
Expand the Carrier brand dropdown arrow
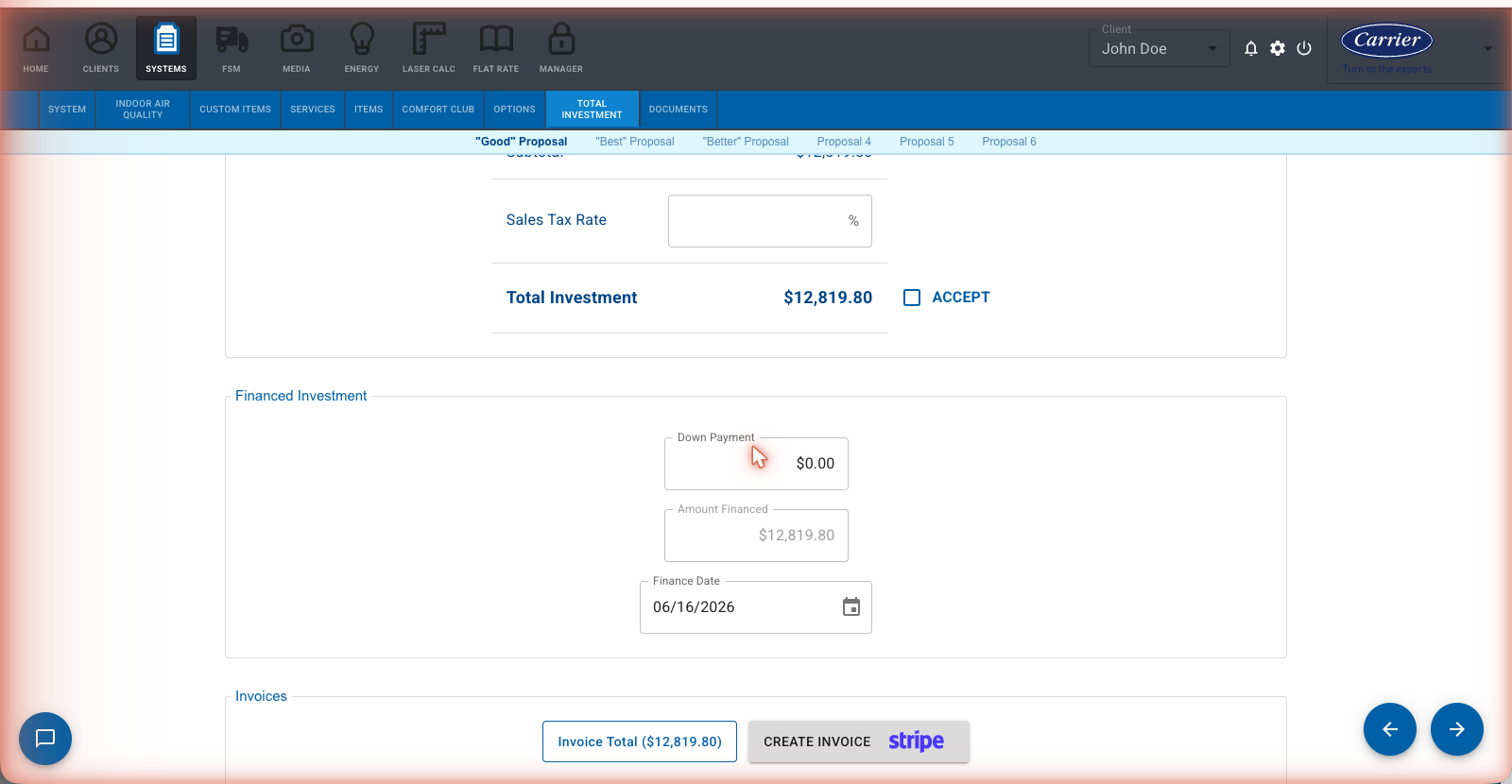coord(1487,48)
